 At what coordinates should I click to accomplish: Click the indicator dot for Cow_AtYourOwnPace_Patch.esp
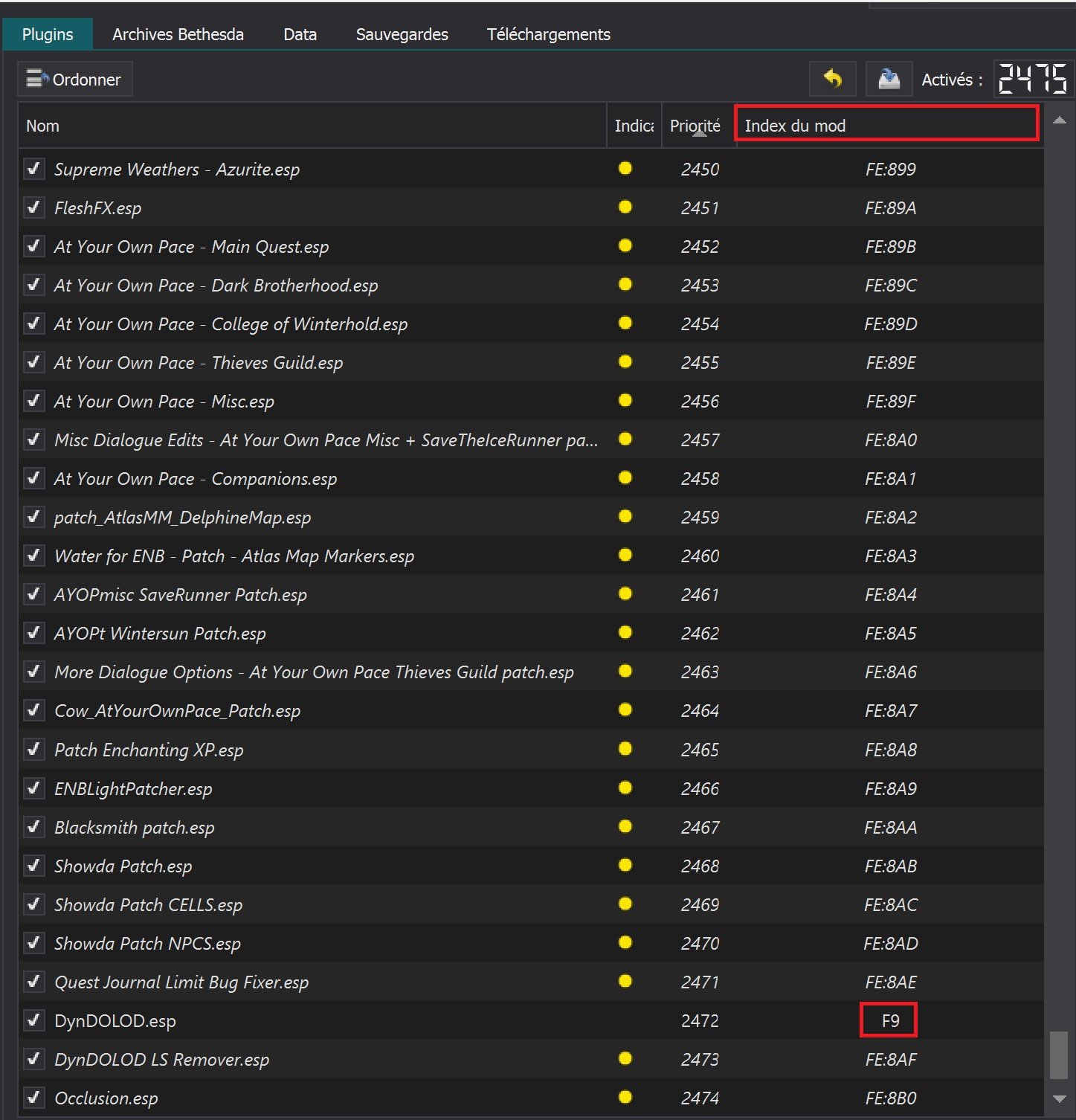click(625, 709)
